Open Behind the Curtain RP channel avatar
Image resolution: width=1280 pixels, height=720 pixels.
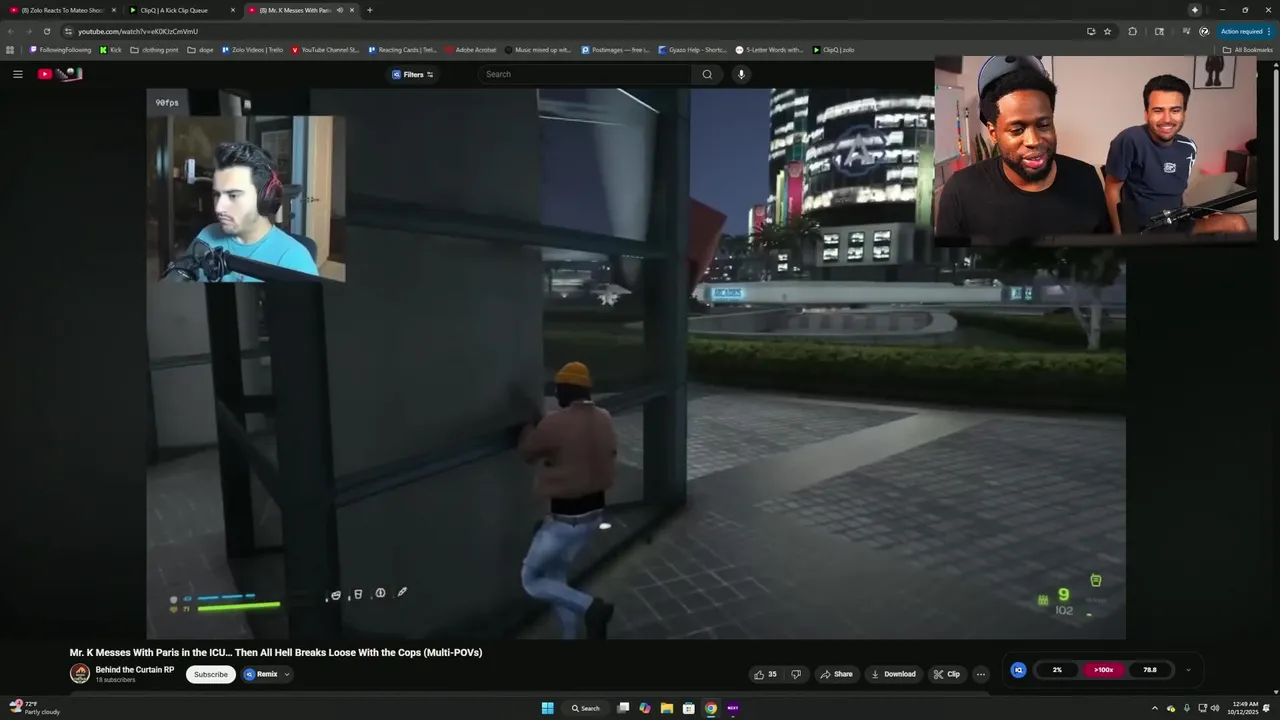tap(80, 674)
